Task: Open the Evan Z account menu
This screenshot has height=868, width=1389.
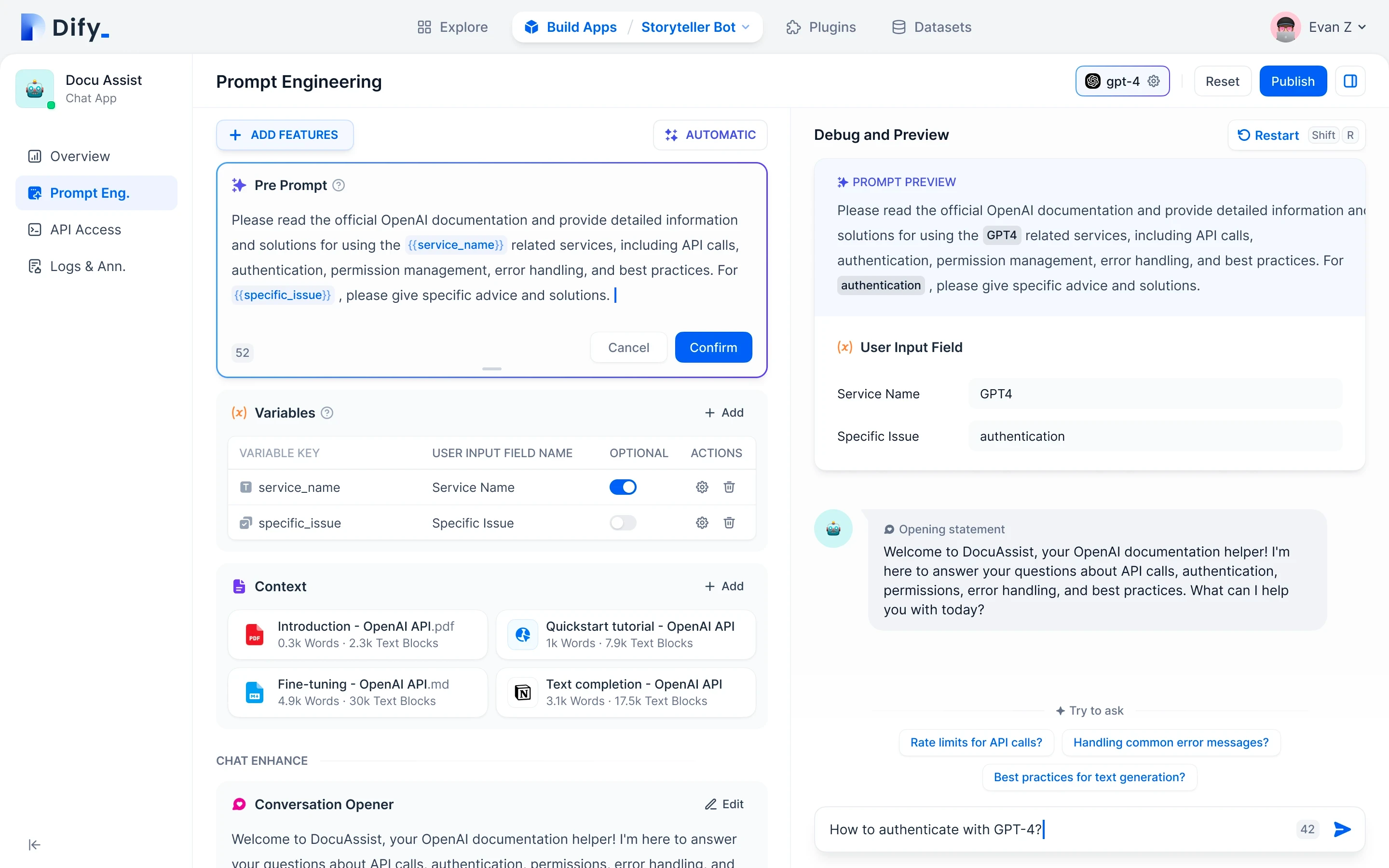Action: point(1319,27)
